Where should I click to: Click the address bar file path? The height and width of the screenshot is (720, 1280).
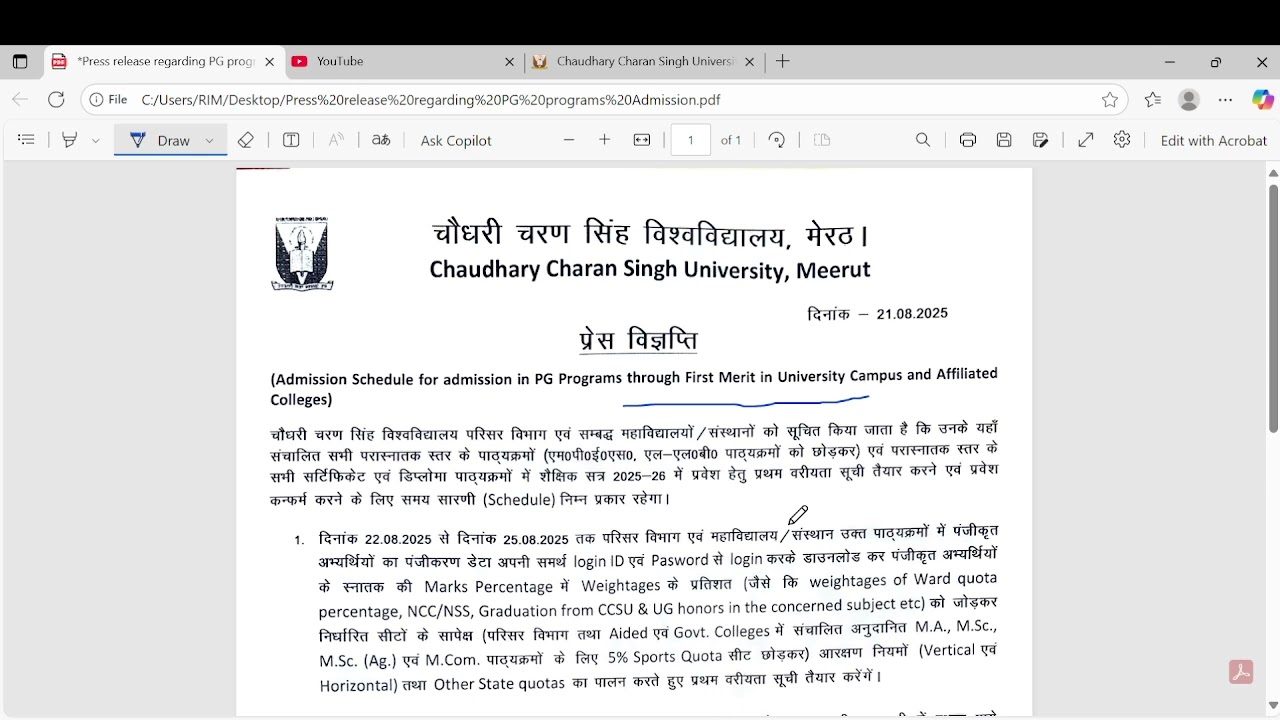431,100
